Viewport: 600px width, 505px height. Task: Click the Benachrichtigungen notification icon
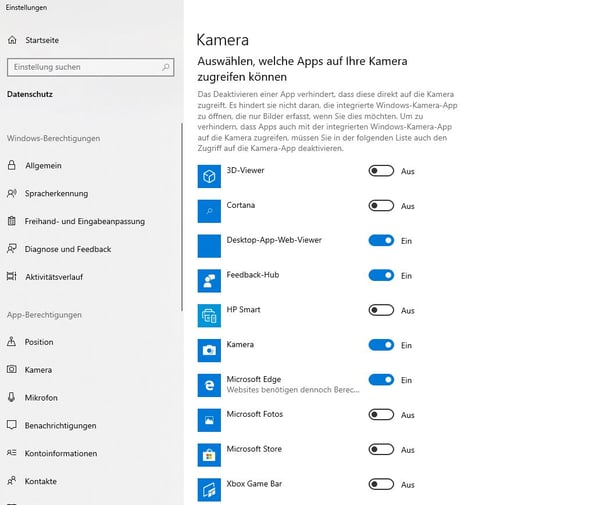tap(12, 425)
